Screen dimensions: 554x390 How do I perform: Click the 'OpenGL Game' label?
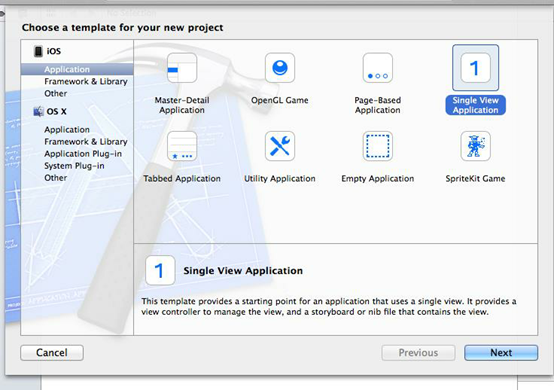coord(280,100)
